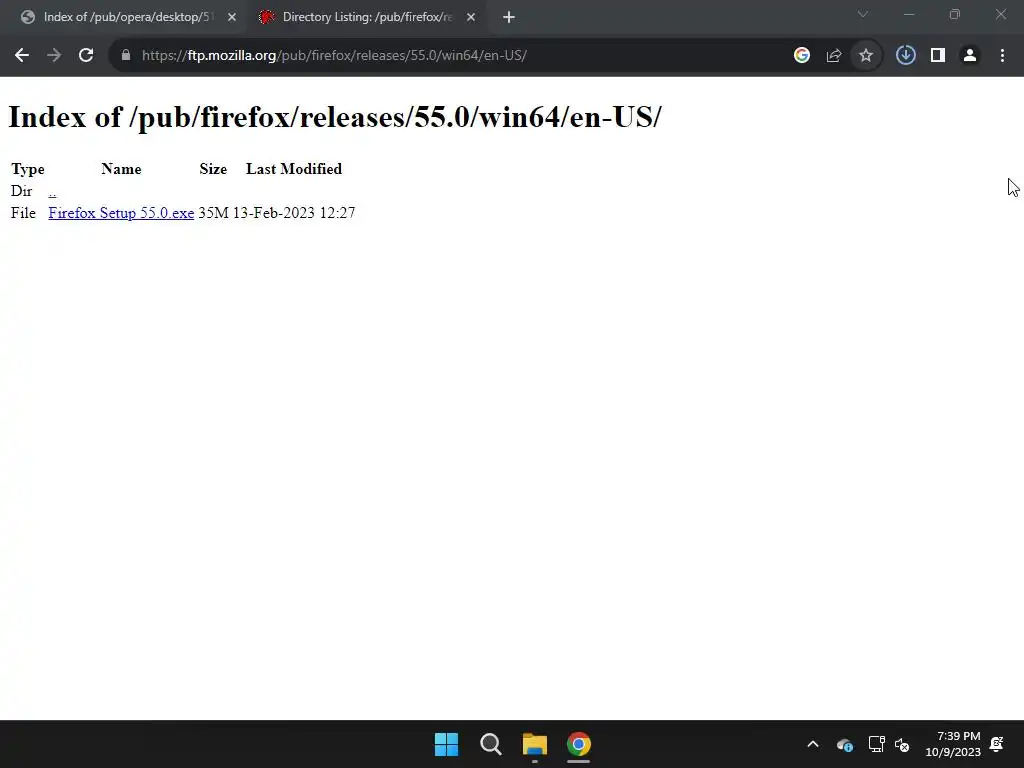Go up to the parent directory link
1024x768 pixels.
pyautogui.click(x=52, y=191)
